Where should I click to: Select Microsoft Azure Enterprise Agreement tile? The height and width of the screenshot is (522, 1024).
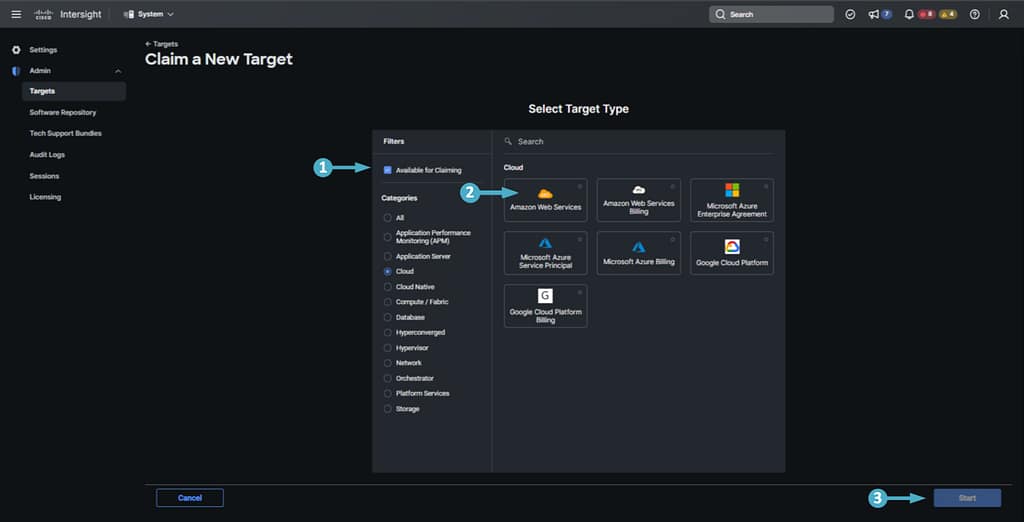click(732, 199)
